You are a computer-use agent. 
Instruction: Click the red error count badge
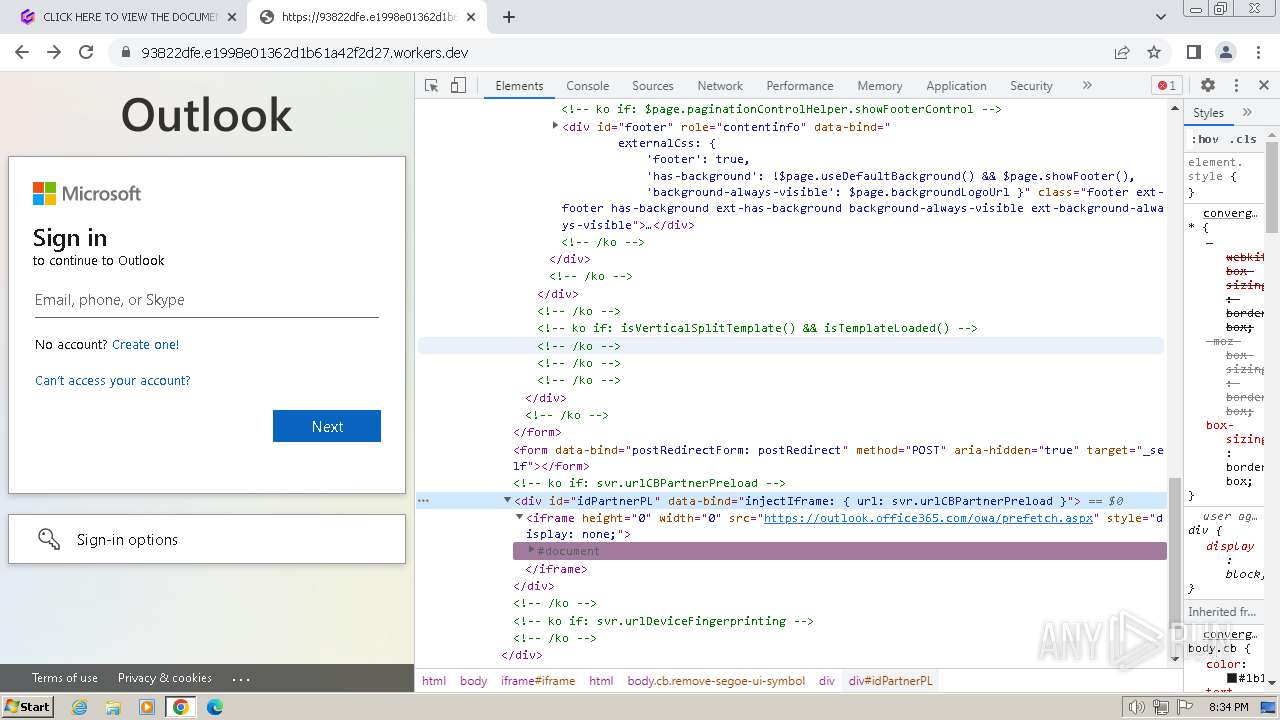click(x=1166, y=85)
